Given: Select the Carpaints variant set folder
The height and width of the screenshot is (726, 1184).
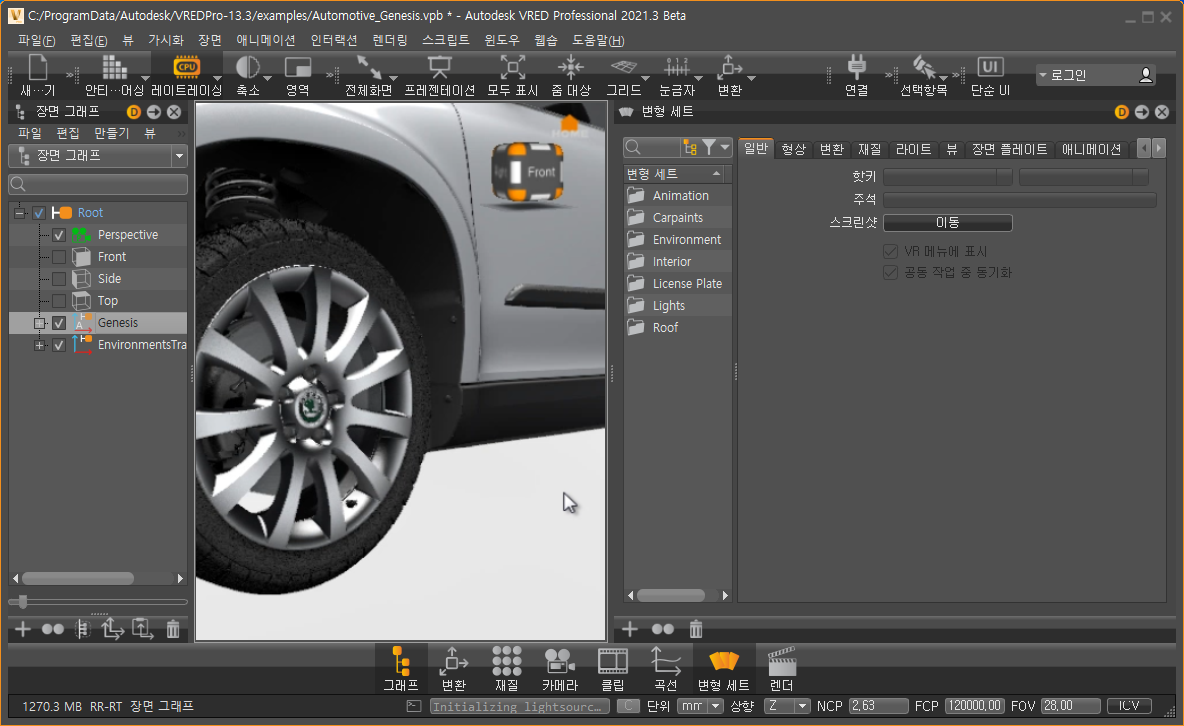Looking at the screenshot, I should pyautogui.click(x=677, y=218).
